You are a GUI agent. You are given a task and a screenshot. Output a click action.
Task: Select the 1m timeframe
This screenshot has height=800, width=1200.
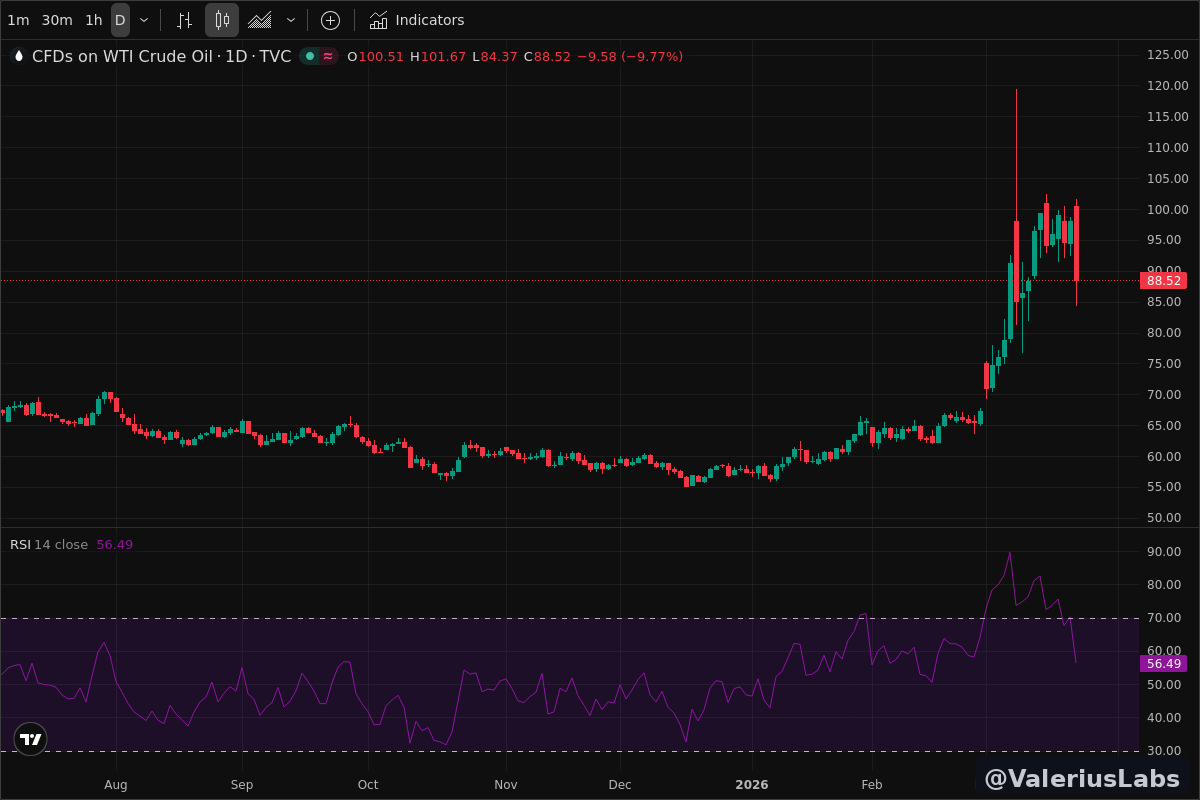pos(18,20)
